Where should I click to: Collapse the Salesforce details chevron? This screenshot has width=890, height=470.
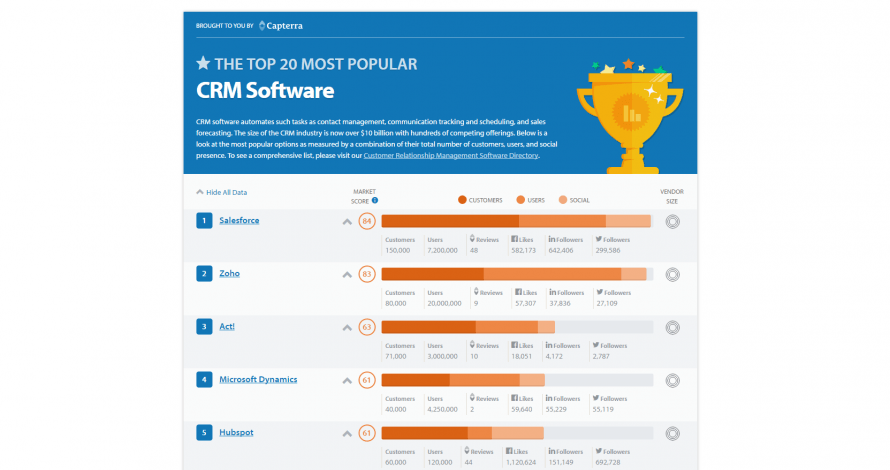(x=347, y=222)
